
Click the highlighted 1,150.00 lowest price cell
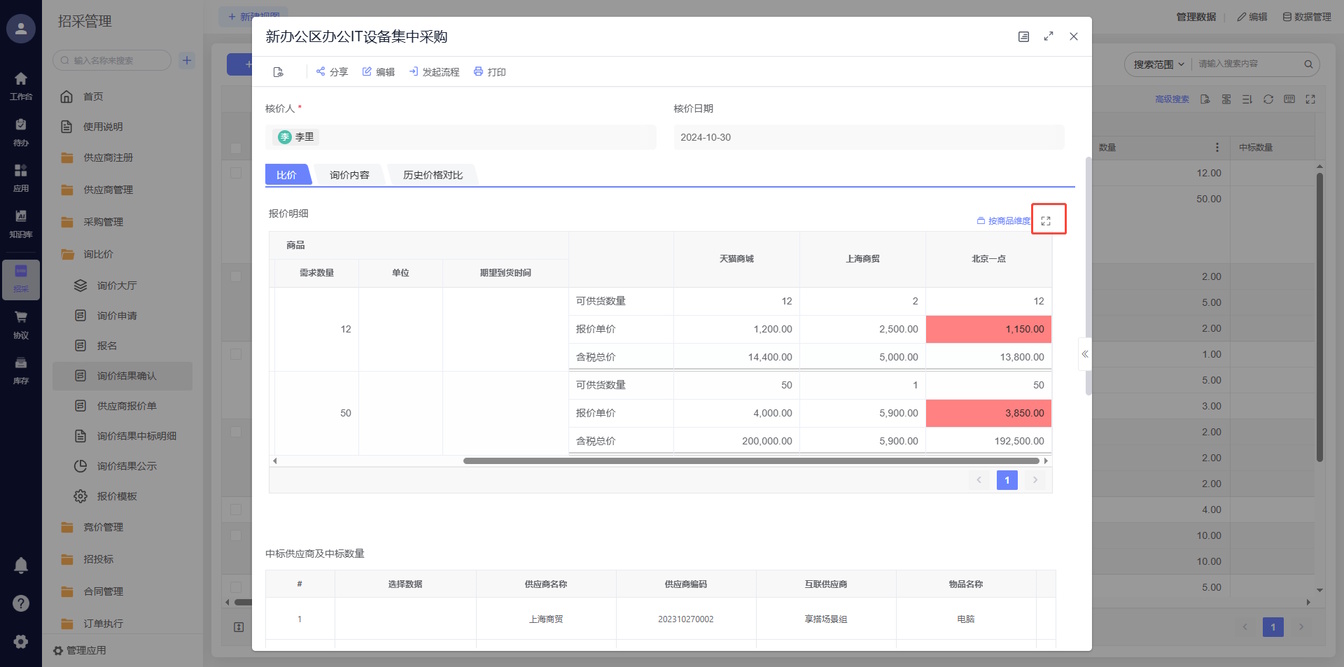click(x=988, y=329)
